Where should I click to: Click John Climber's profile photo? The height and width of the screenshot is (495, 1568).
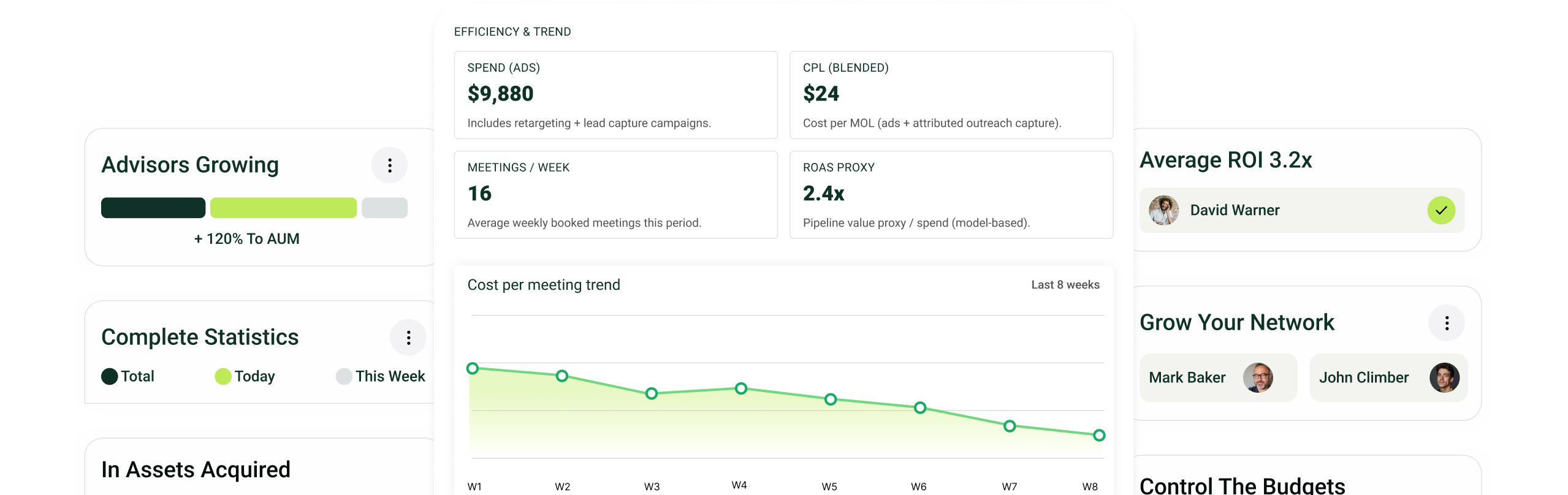point(1444,377)
